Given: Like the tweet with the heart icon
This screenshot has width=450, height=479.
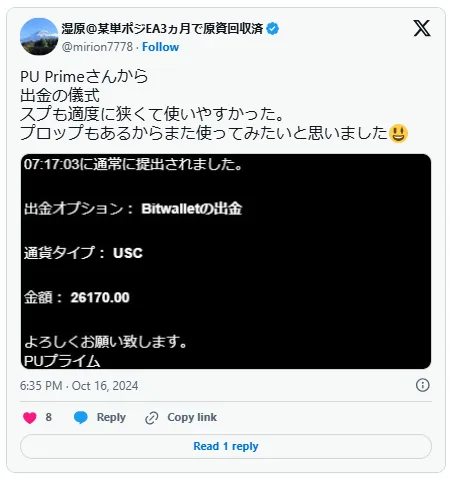Looking at the screenshot, I should click(x=30, y=417).
